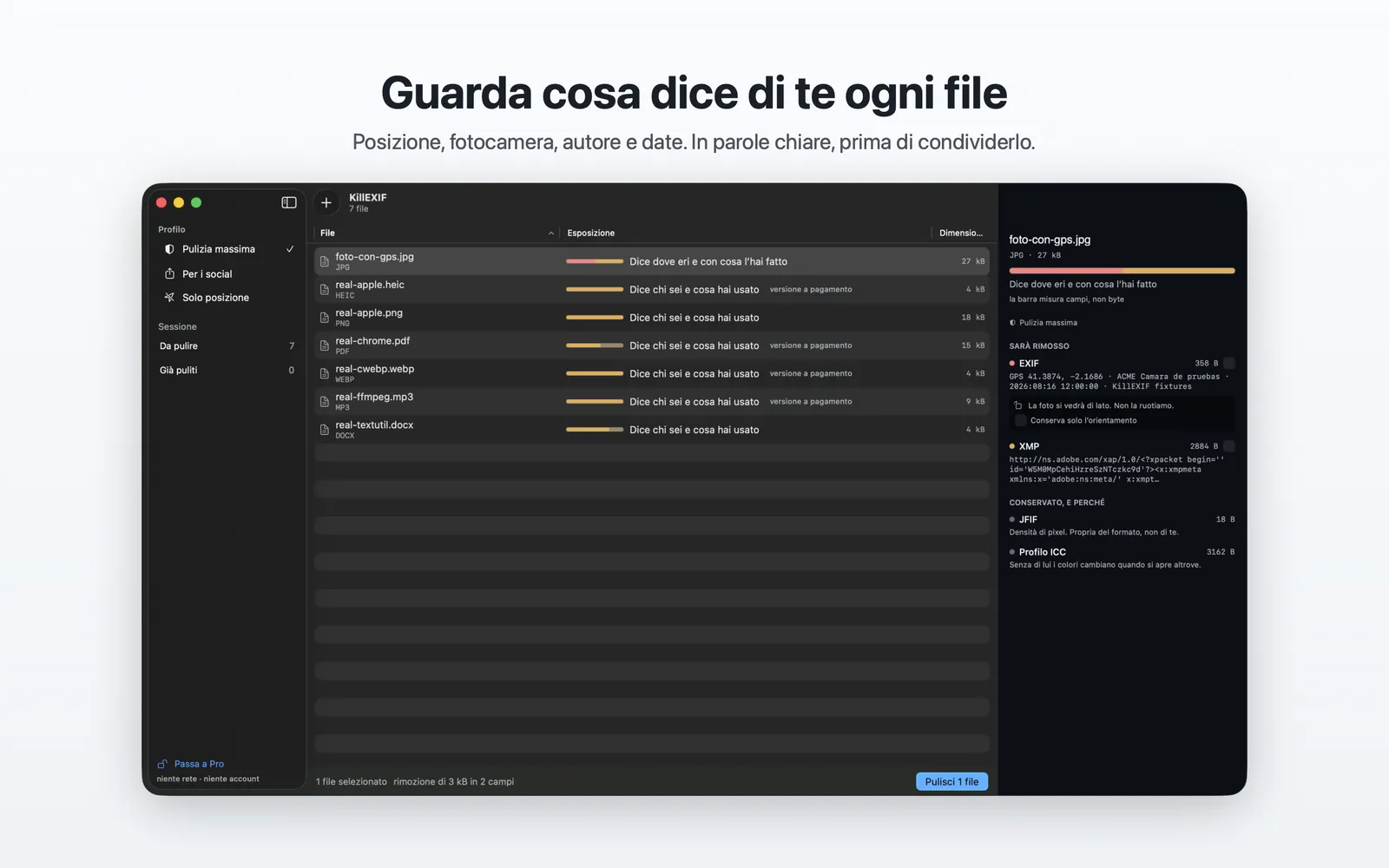Click '1 file selezionato' status text
This screenshot has width=1389, height=868.
click(x=352, y=782)
